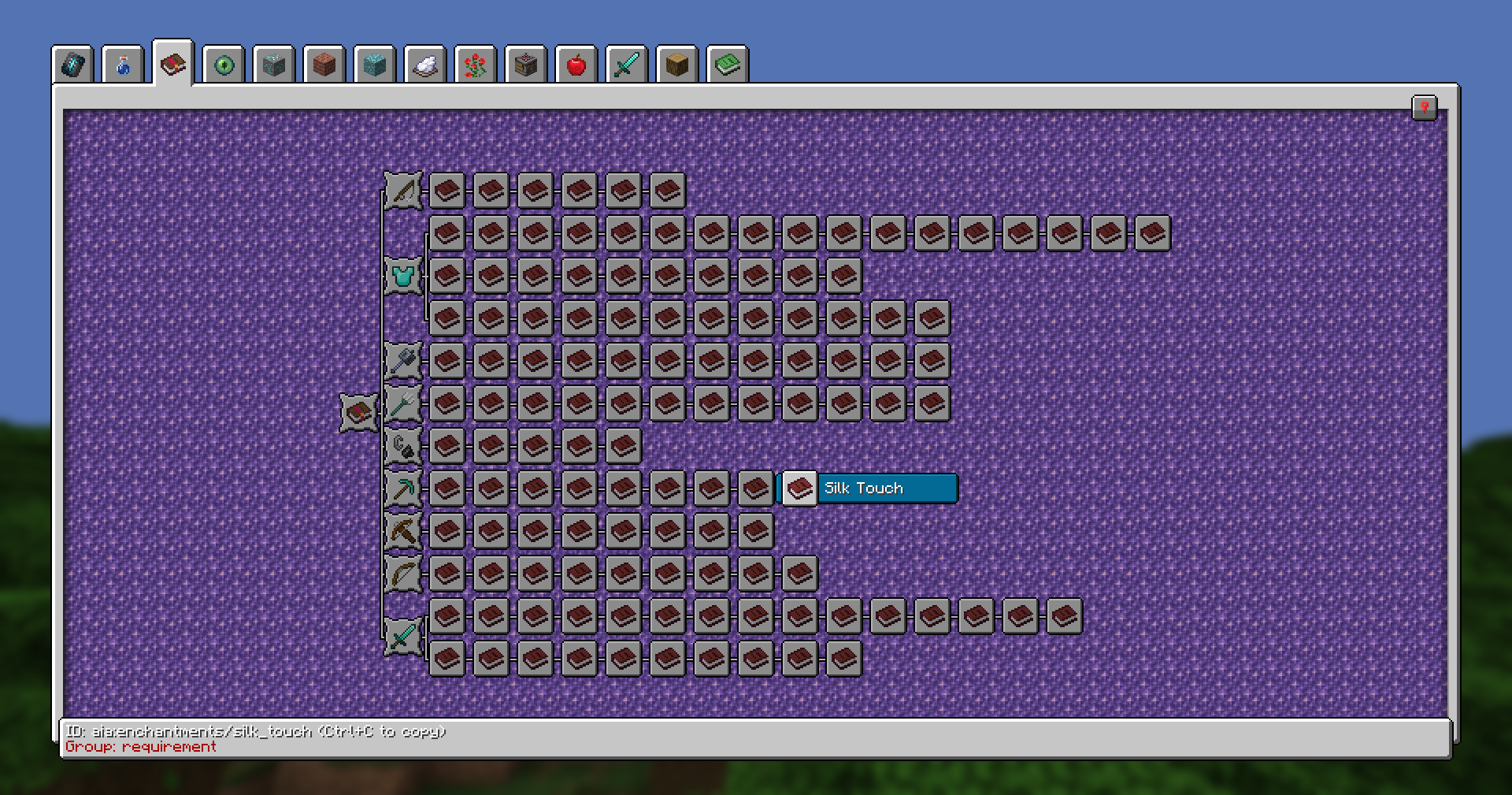Image resolution: width=1512 pixels, height=795 pixels.
Task: Select the diamond pickaxe category icon
Action: click(x=403, y=489)
